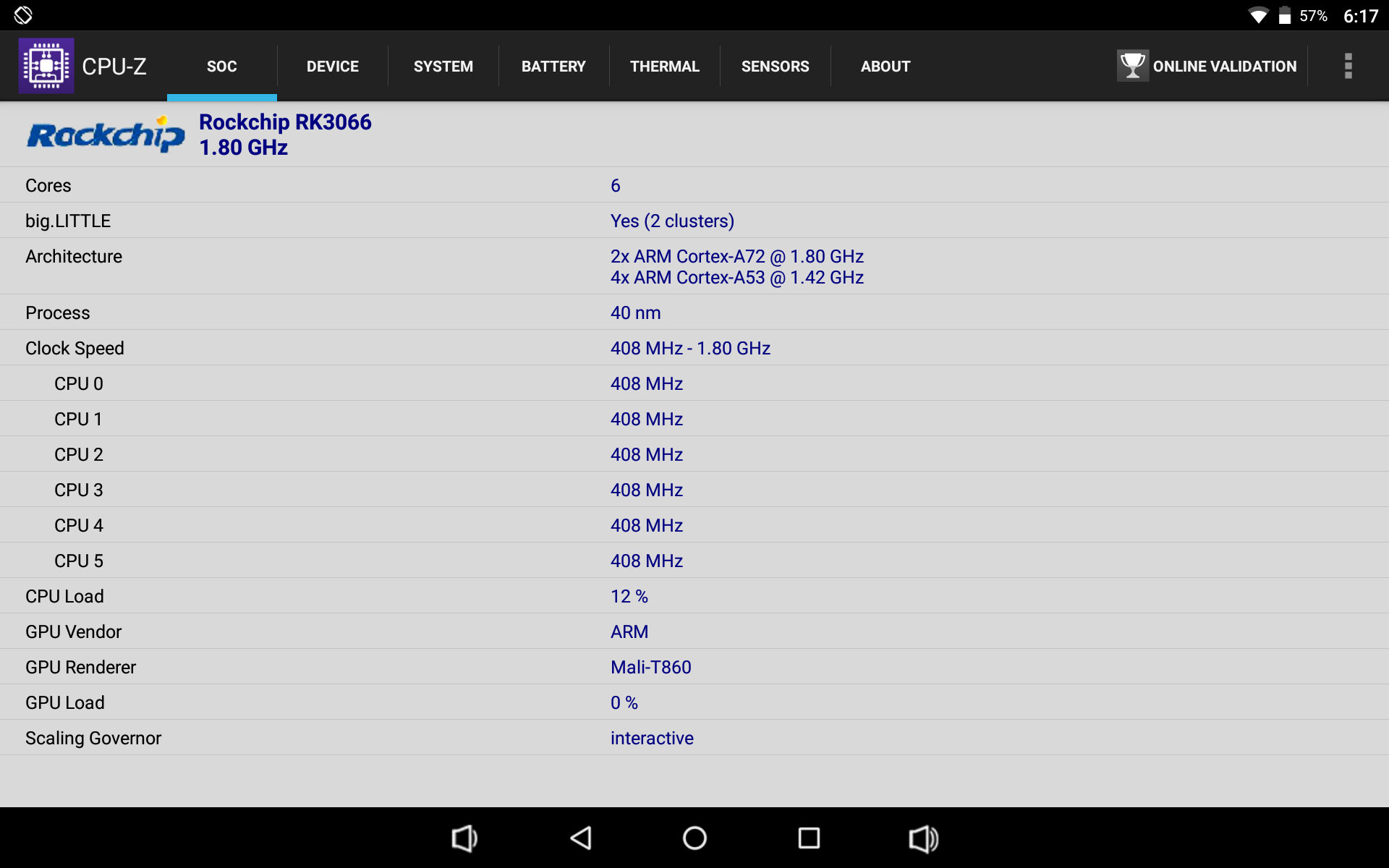Open the three-dot overflow menu
This screenshot has height=868, width=1389.
(x=1348, y=66)
